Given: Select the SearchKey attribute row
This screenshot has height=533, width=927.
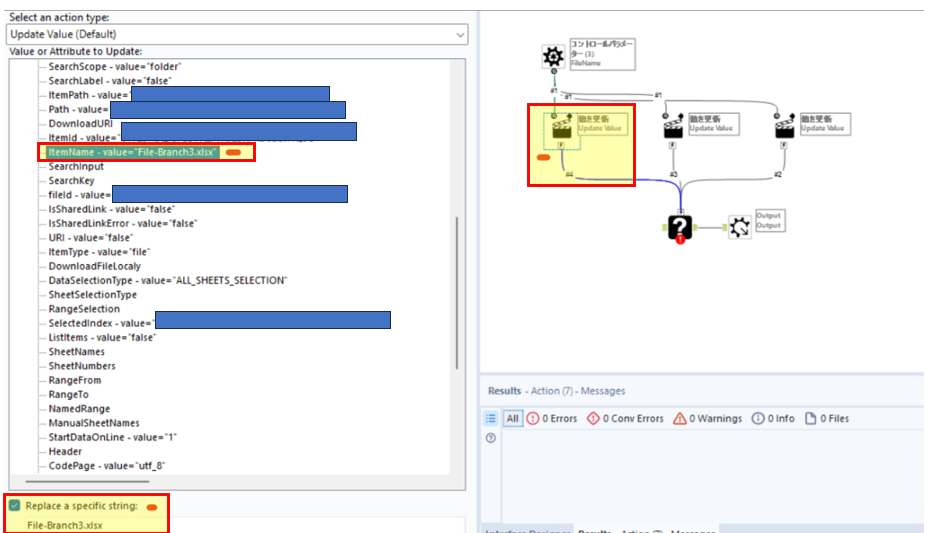Looking at the screenshot, I should (71, 181).
